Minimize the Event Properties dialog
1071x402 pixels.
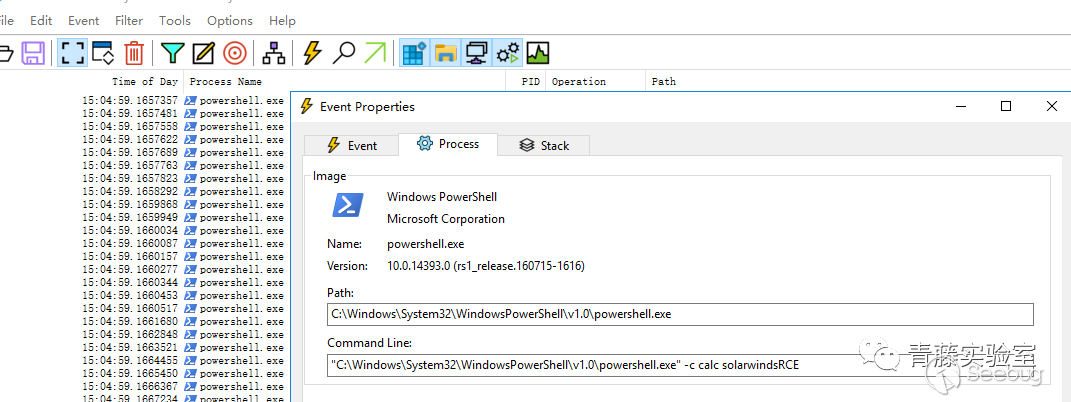coord(961,106)
